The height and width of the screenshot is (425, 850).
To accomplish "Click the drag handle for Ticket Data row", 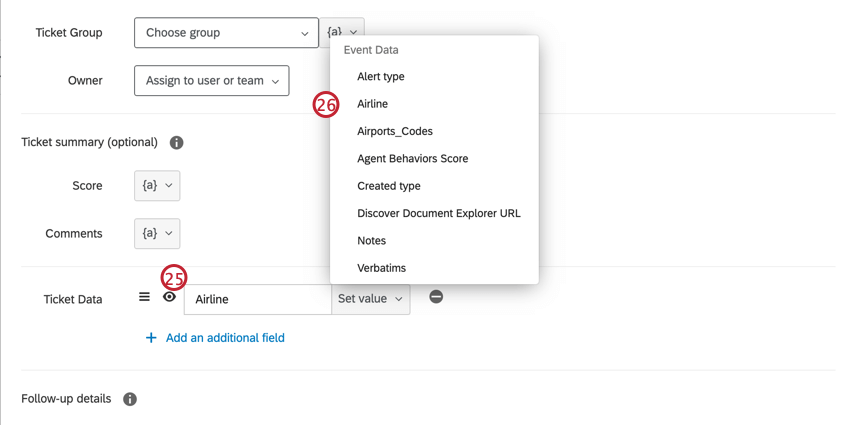I will coord(144,297).
